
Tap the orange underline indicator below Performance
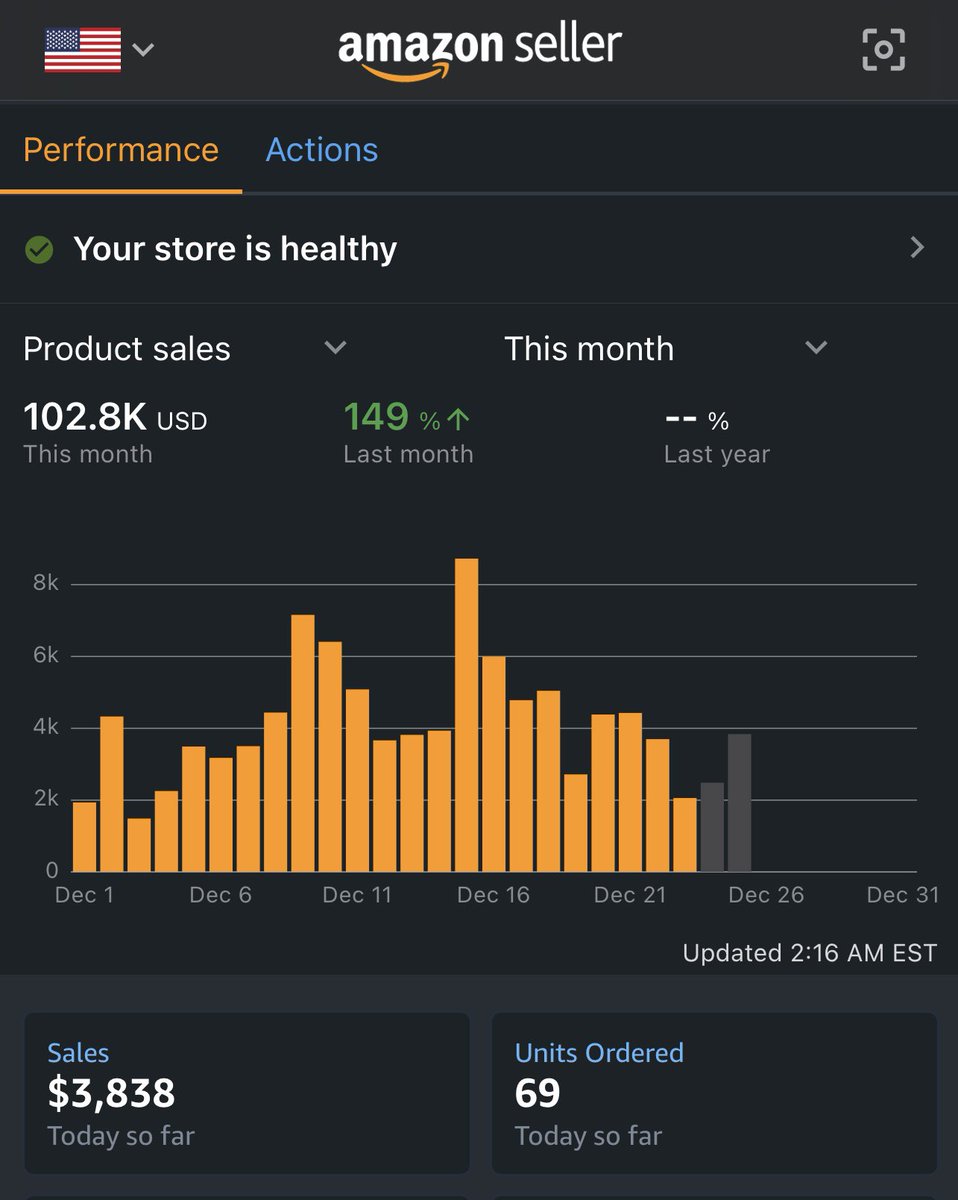click(x=121, y=188)
